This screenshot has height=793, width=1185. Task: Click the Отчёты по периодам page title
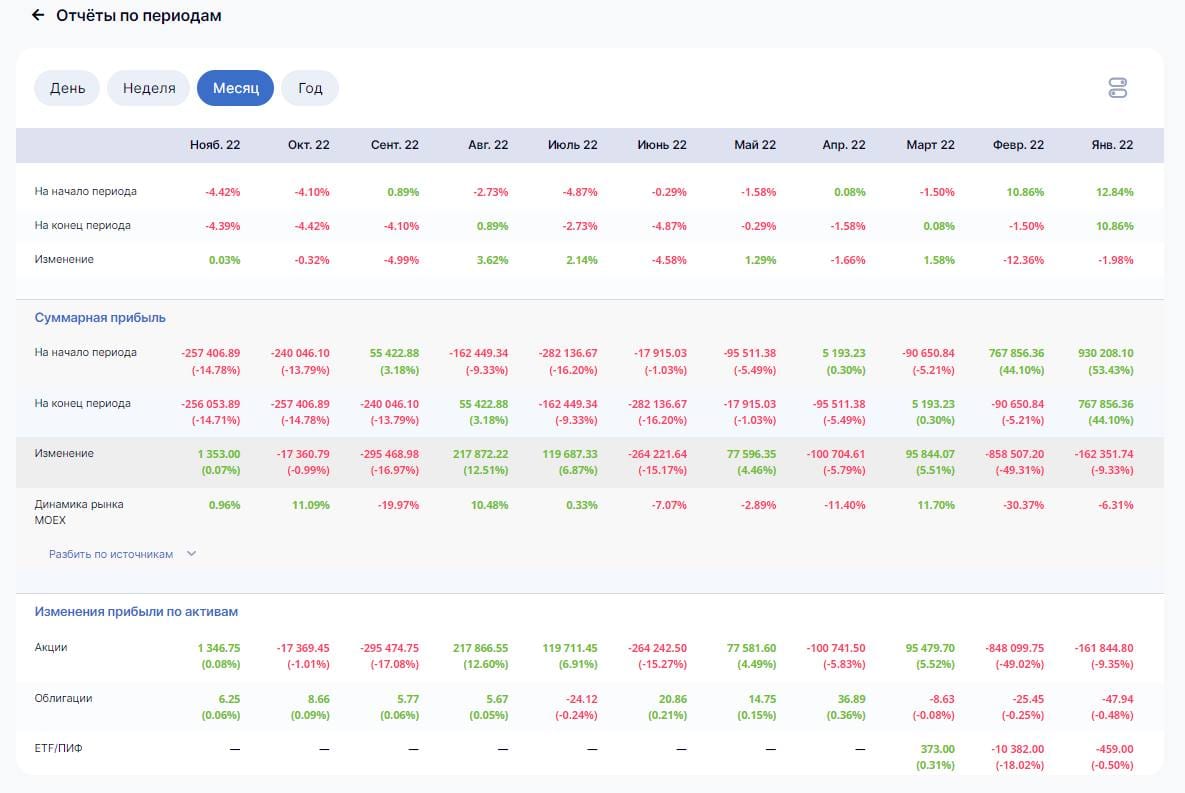click(139, 16)
